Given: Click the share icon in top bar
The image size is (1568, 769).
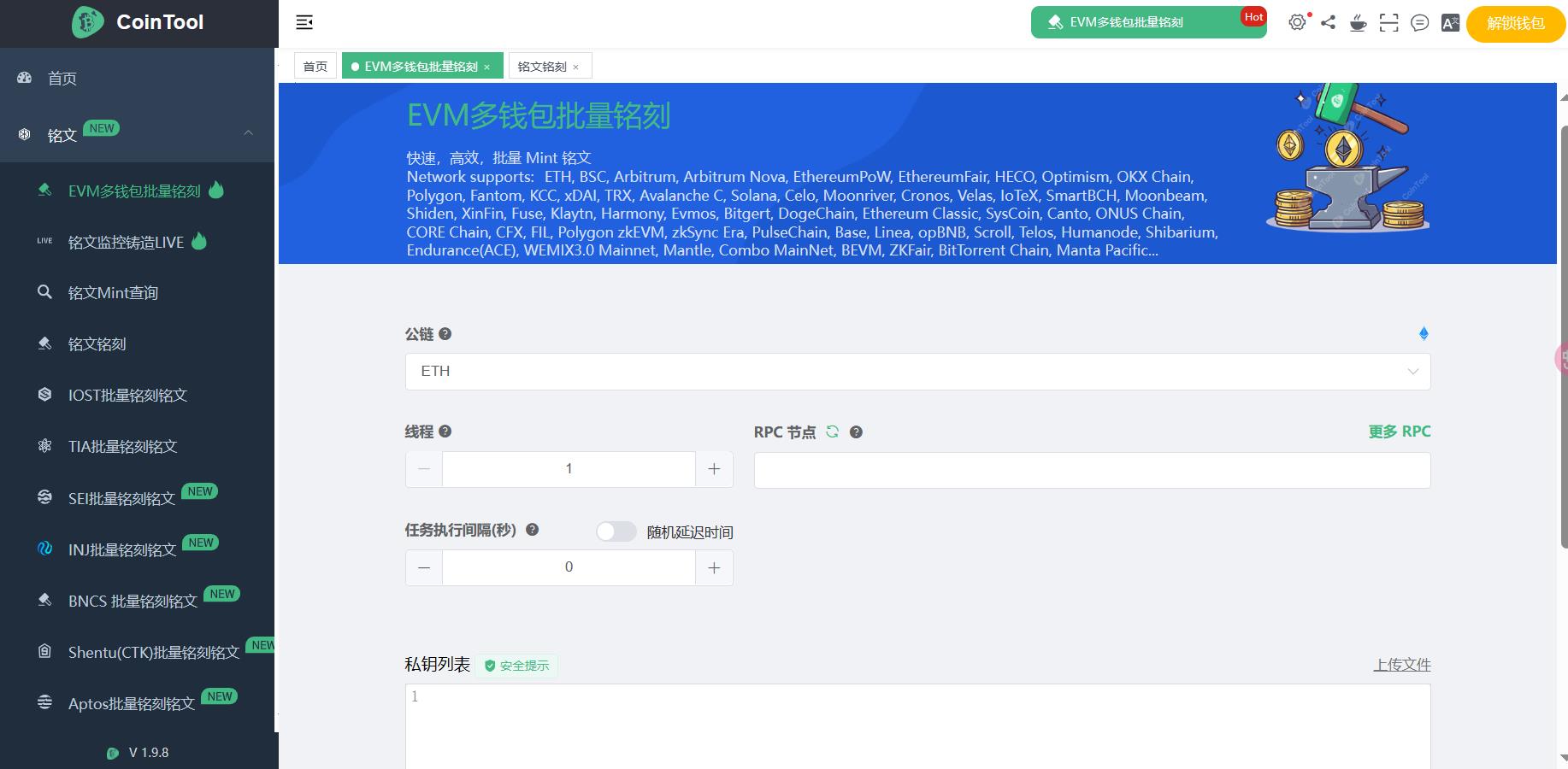Looking at the screenshot, I should 1328,23.
